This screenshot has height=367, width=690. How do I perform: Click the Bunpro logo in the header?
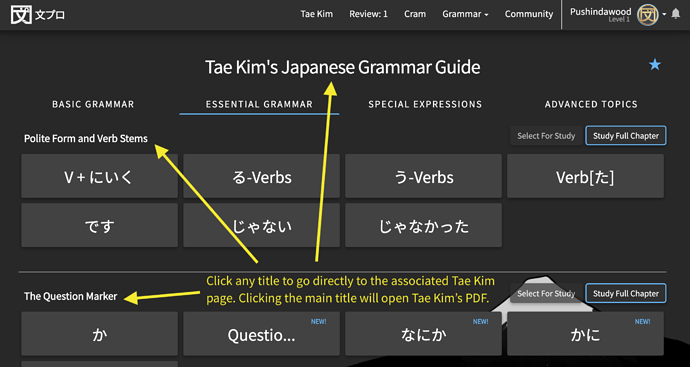pyautogui.click(x=37, y=15)
